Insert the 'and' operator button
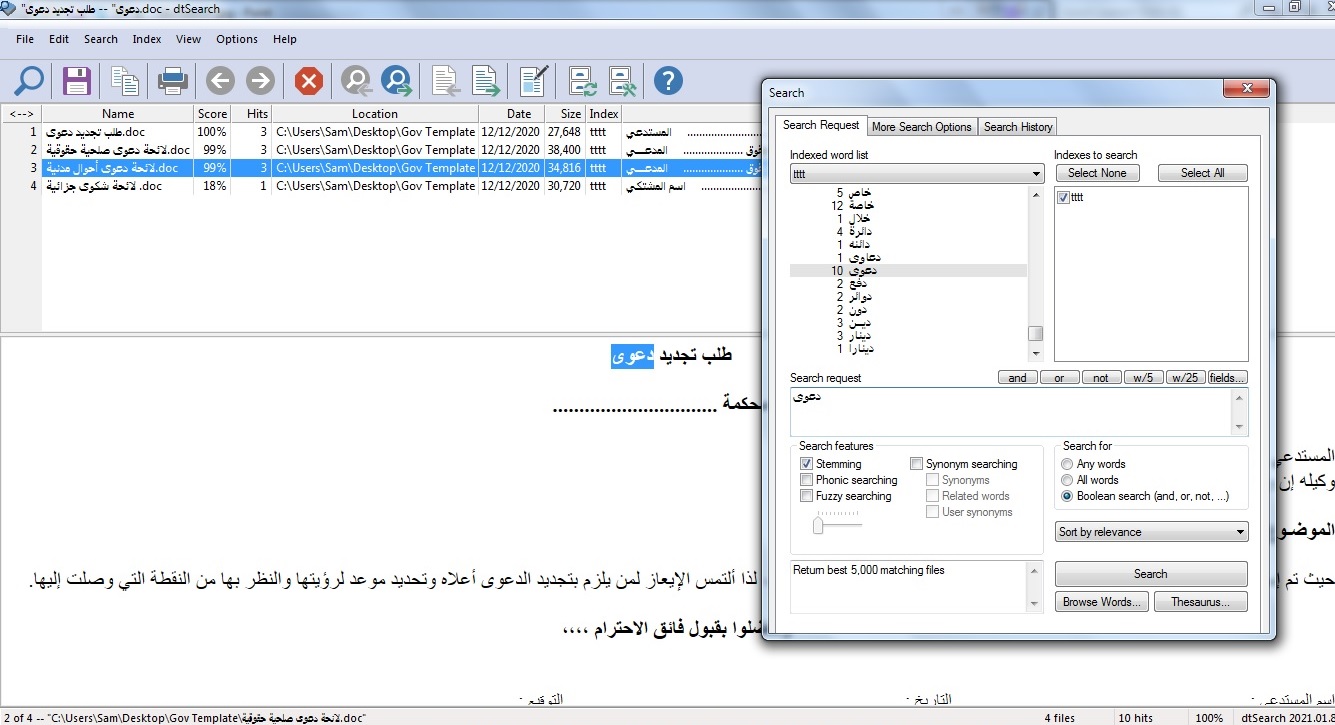The width and height of the screenshot is (1335, 725). pos(1017,378)
